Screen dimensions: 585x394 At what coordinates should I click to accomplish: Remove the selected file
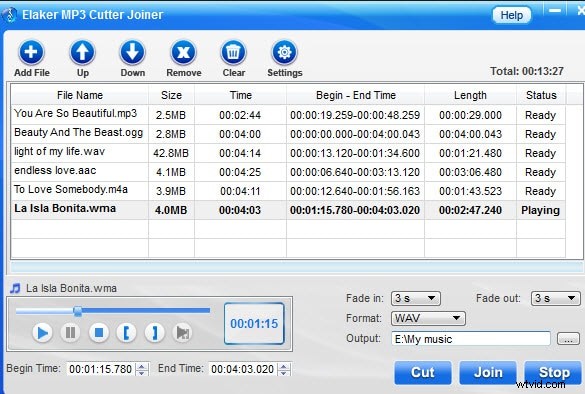(183, 52)
